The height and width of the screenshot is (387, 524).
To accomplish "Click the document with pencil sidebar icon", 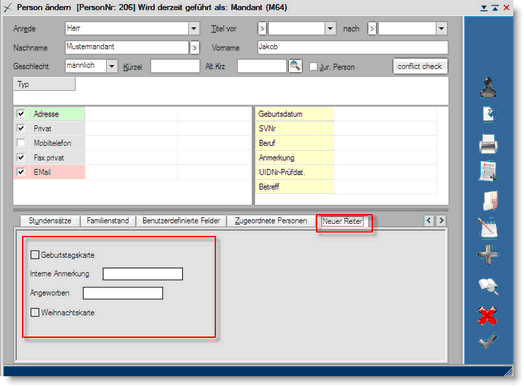I will point(489,114).
